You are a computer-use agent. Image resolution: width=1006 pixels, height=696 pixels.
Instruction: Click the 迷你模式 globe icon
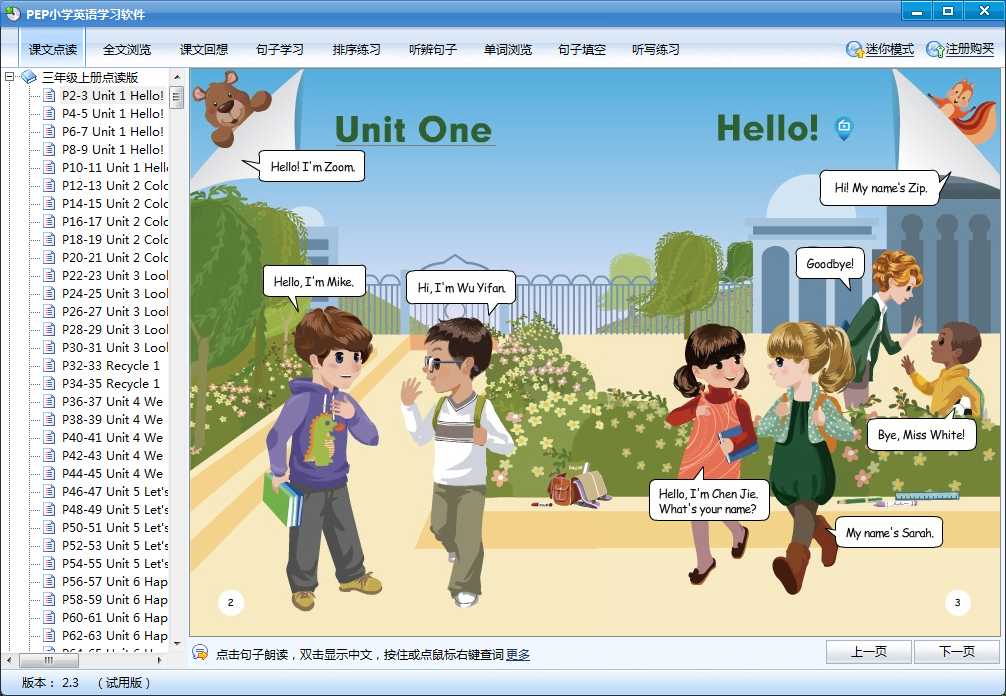pos(855,49)
